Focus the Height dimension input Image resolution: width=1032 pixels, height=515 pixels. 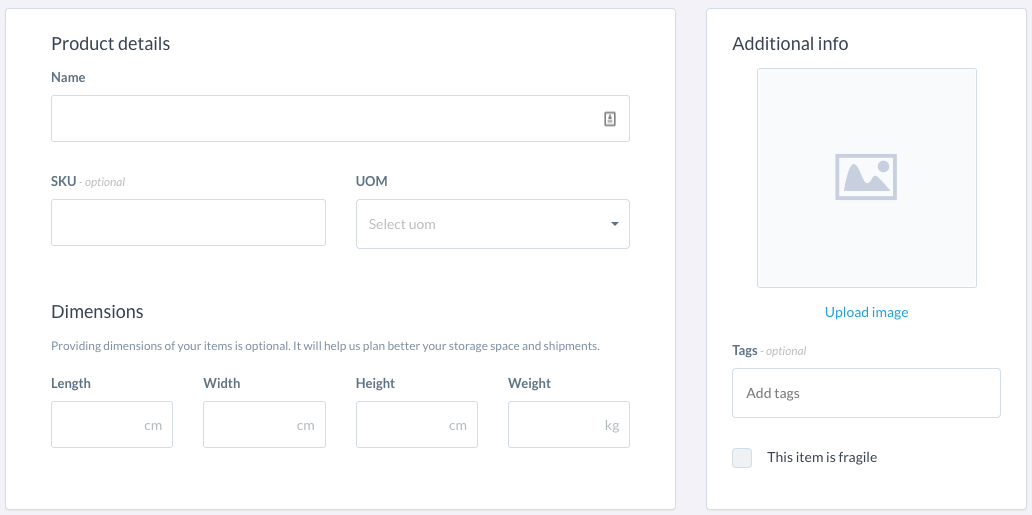[402, 425]
